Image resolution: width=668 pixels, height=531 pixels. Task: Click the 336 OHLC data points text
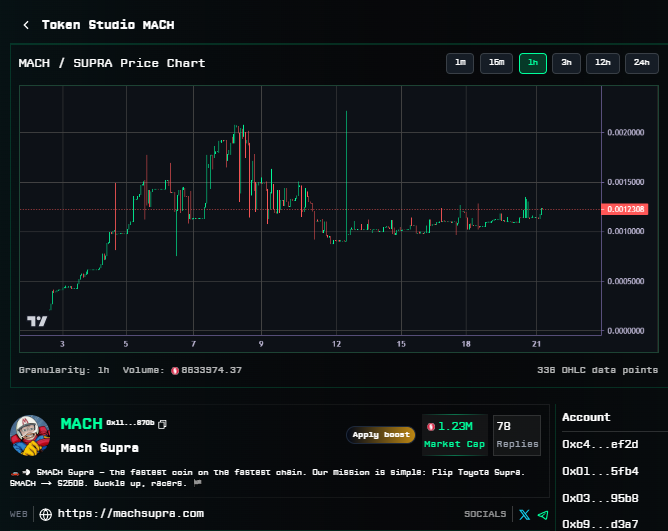pos(597,370)
